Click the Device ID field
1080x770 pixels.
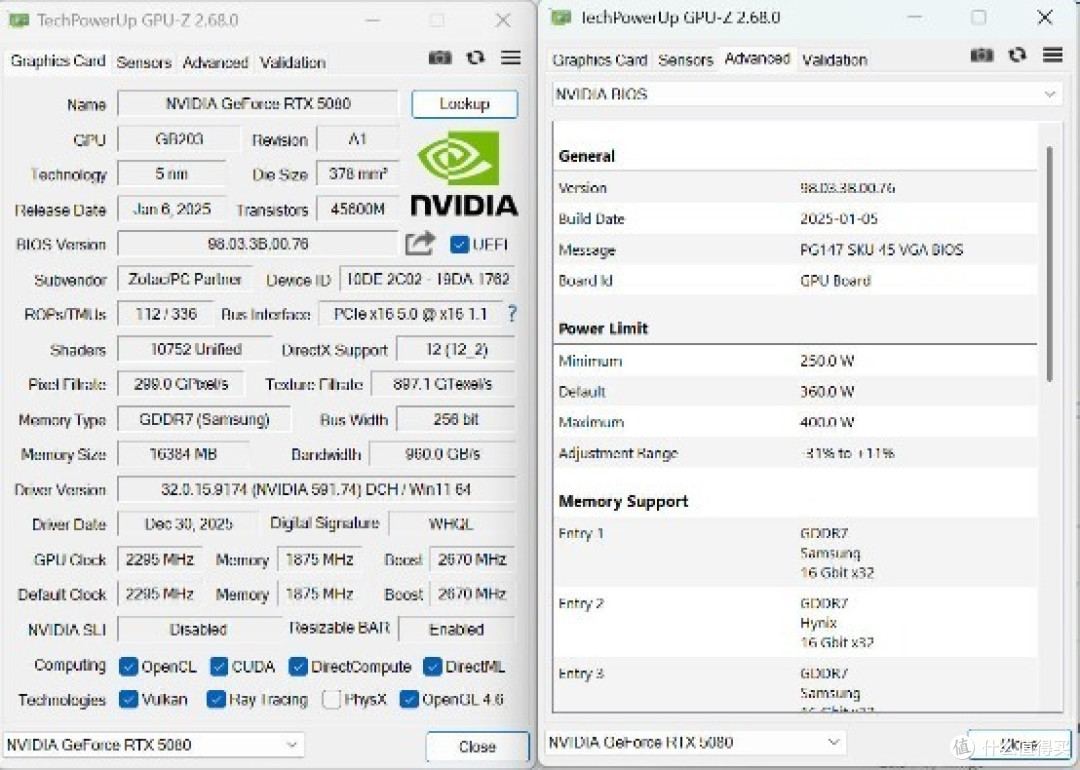coord(427,279)
